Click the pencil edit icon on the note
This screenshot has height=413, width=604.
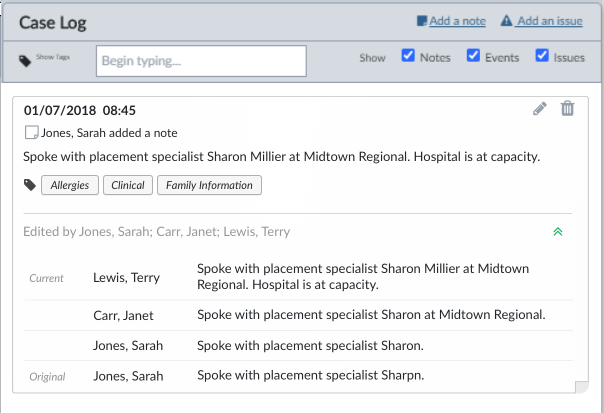click(x=540, y=109)
